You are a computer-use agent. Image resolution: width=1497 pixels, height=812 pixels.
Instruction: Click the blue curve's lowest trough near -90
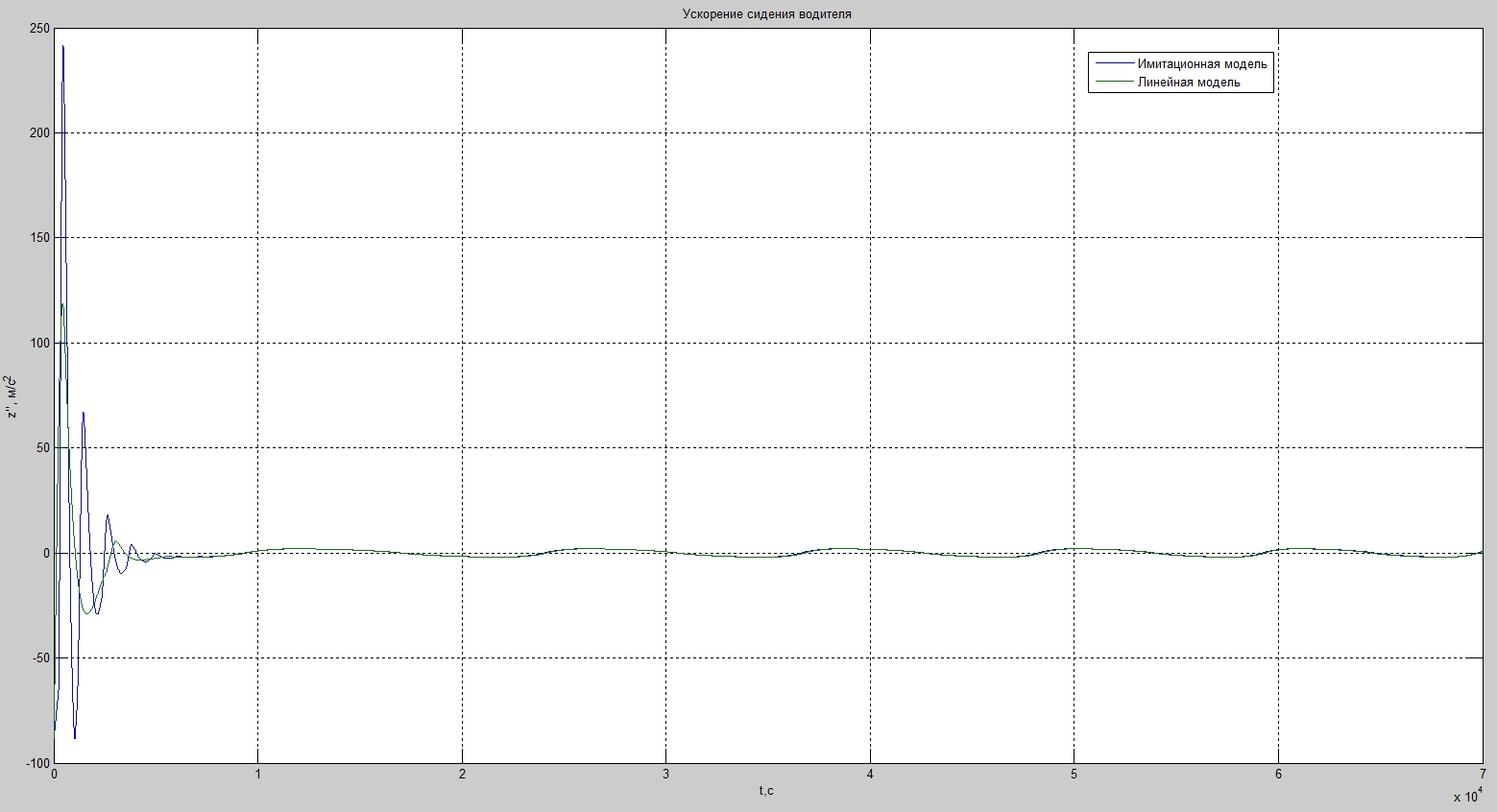coord(75,737)
